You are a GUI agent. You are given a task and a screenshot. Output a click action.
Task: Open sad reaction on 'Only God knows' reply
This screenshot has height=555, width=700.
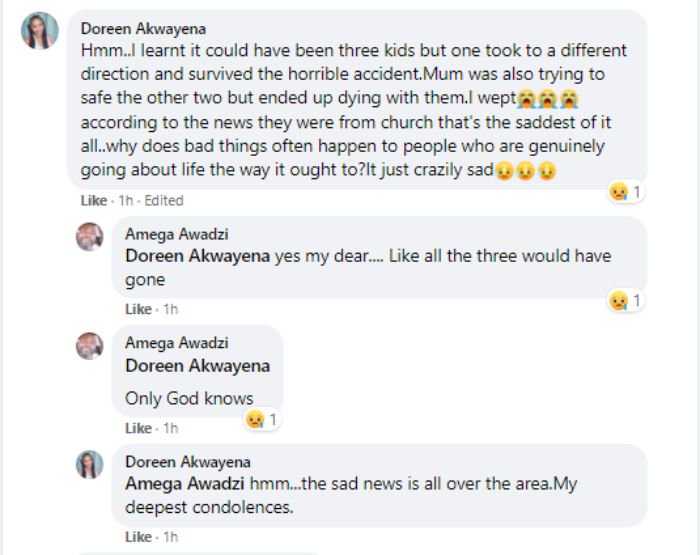click(x=263, y=419)
